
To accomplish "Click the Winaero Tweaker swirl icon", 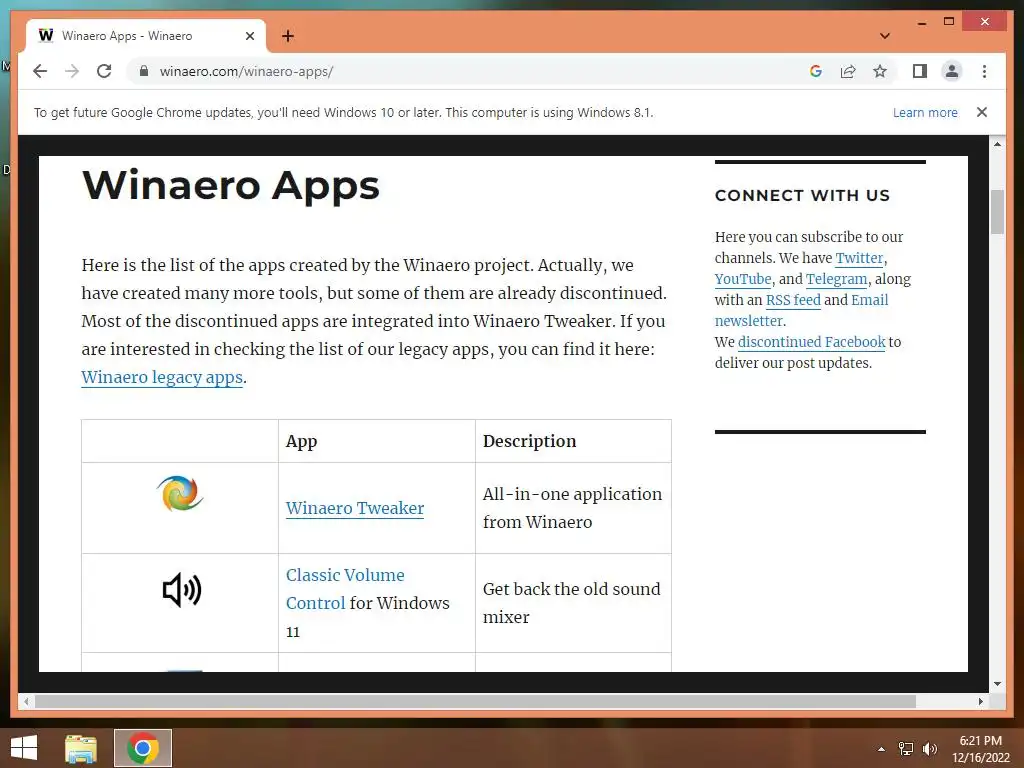I will tap(180, 493).
